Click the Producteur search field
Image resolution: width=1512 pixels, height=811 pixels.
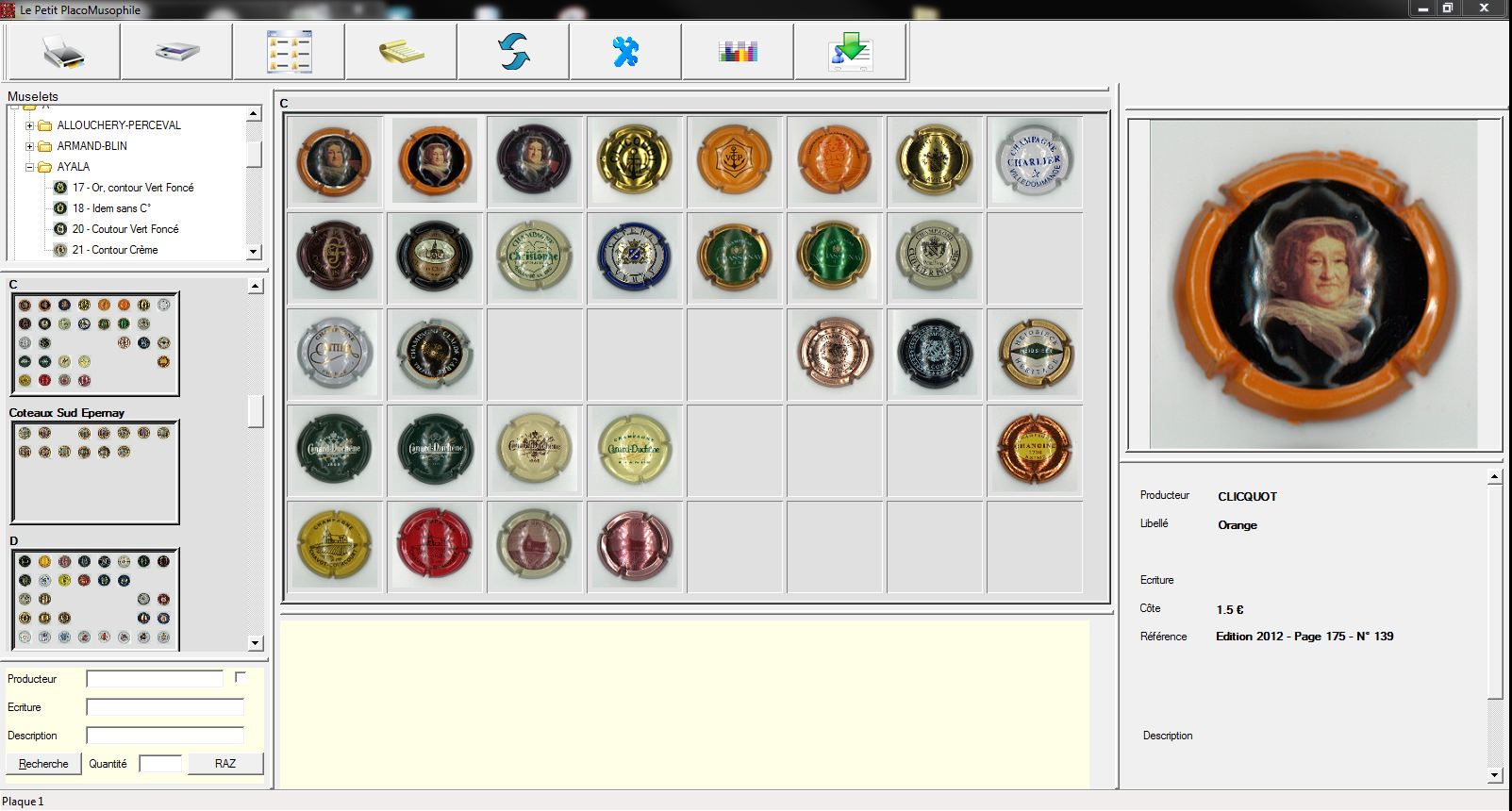pos(155,679)
